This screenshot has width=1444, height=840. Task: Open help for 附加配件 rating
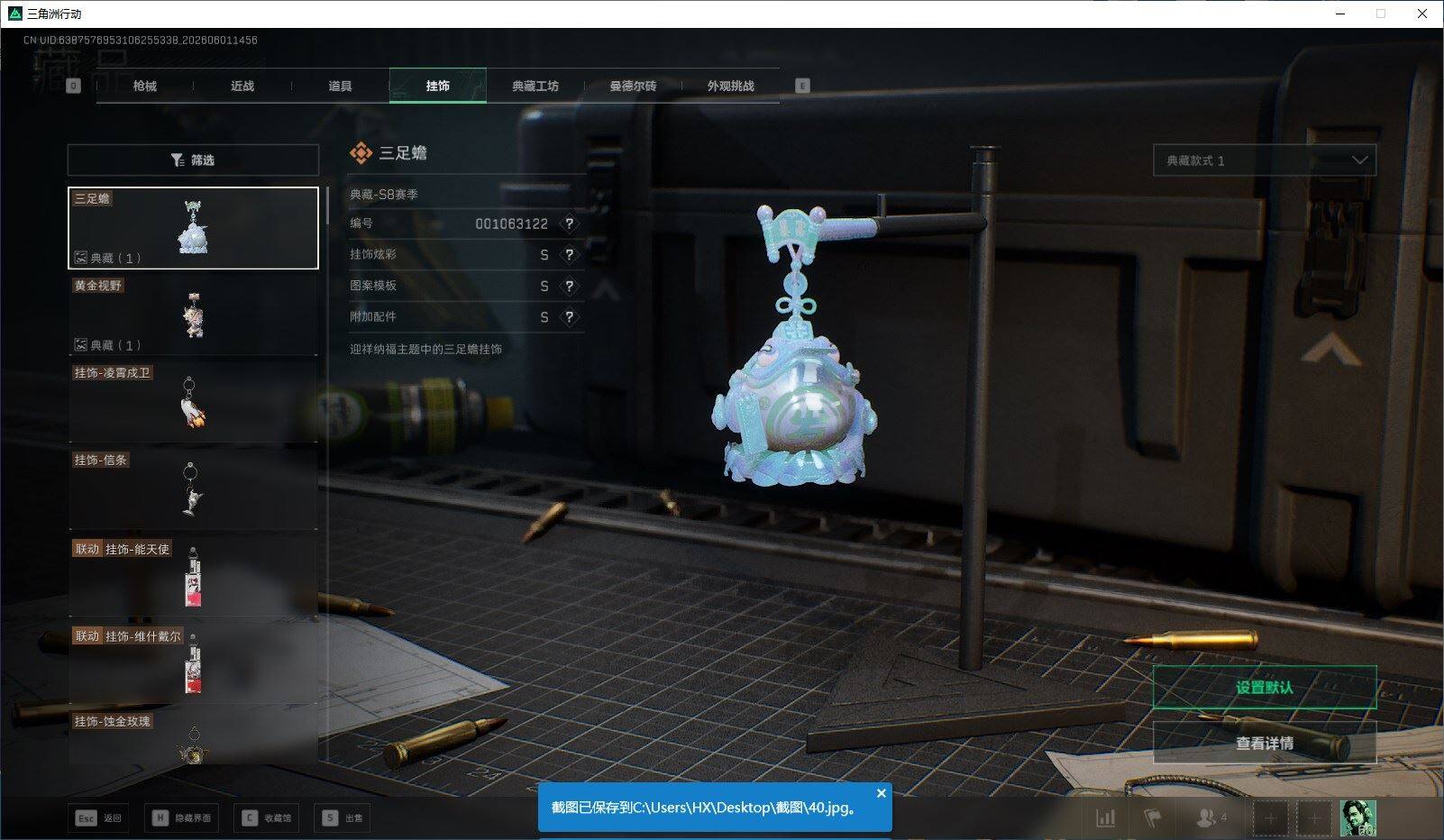pos(569,317)
